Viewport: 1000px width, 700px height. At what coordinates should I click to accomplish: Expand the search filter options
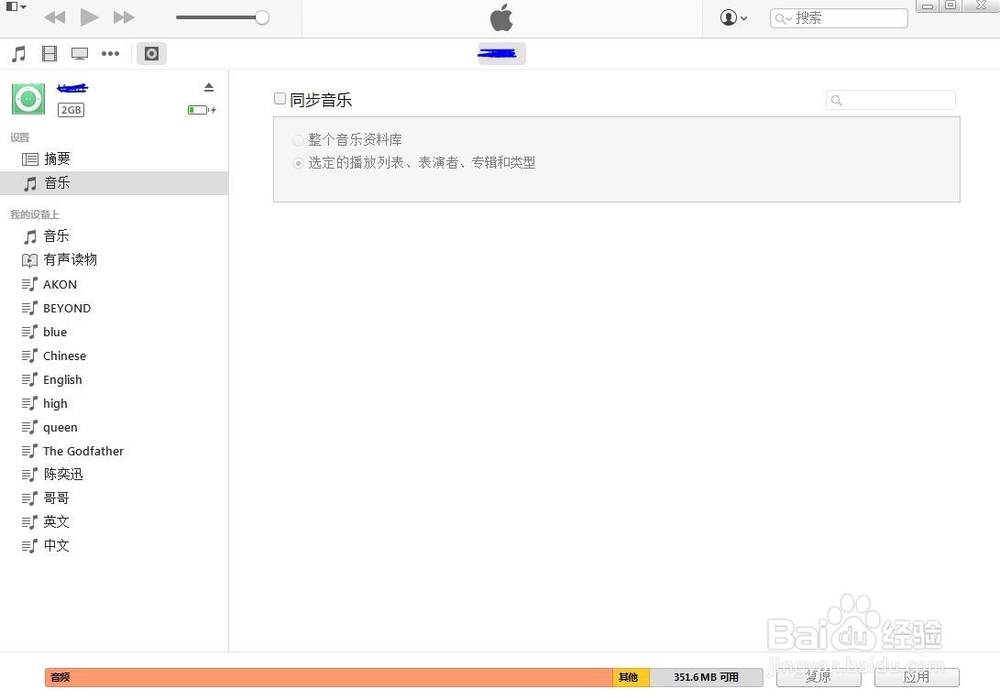point(836,100)
